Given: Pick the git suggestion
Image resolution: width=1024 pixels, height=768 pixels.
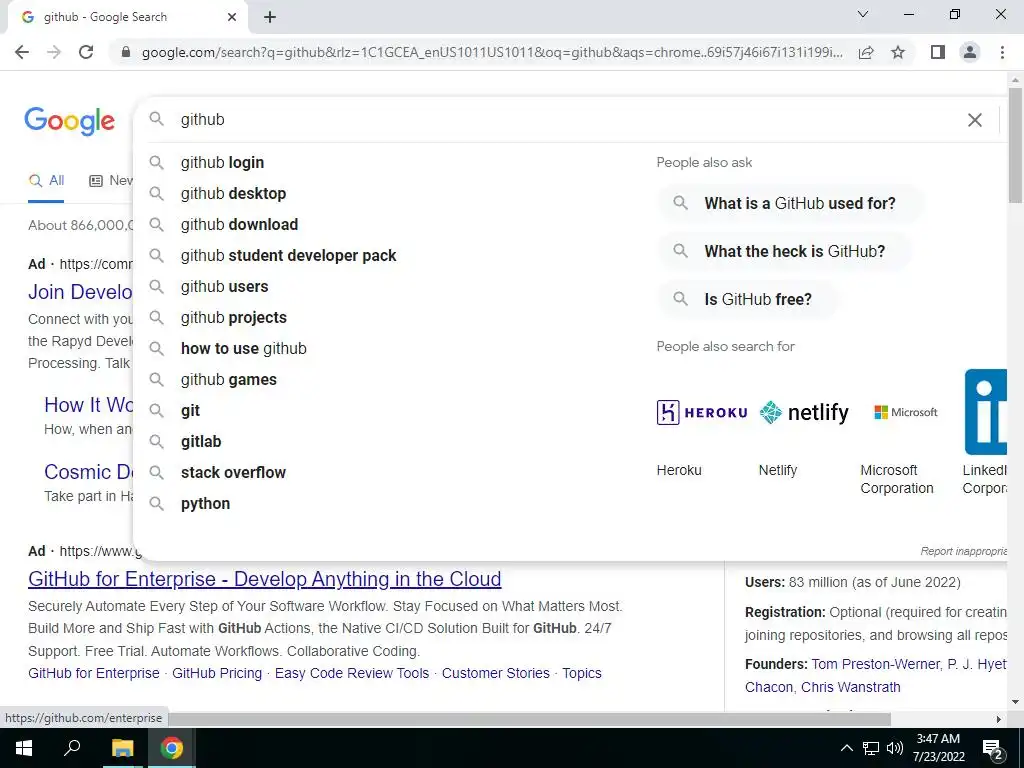Looking at the screenshot, I should point(190,411).
